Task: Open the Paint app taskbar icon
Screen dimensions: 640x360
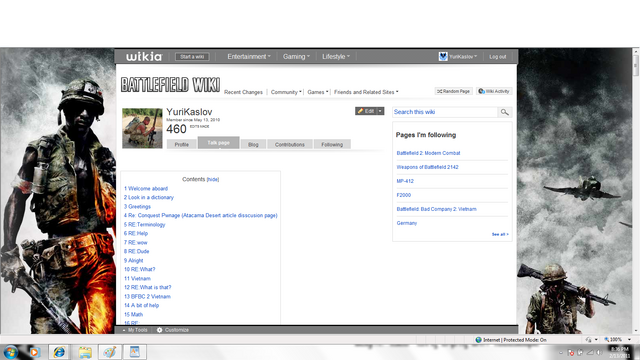Action: (109, 352)
